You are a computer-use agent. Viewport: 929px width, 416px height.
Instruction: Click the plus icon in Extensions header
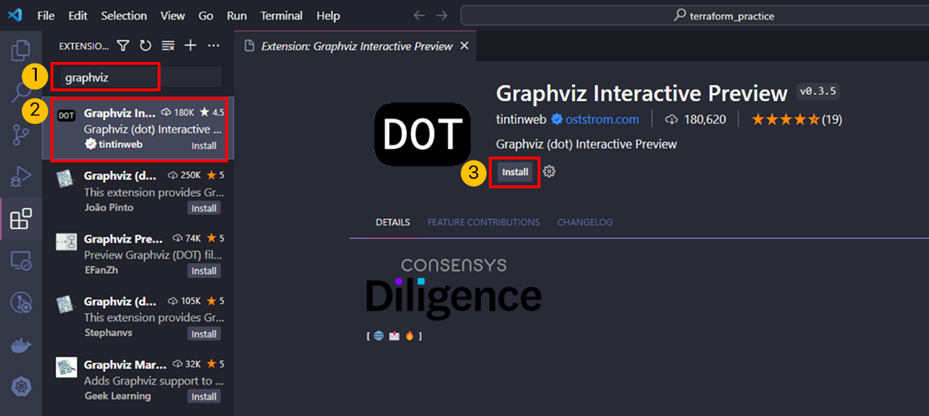coord(190,46)
